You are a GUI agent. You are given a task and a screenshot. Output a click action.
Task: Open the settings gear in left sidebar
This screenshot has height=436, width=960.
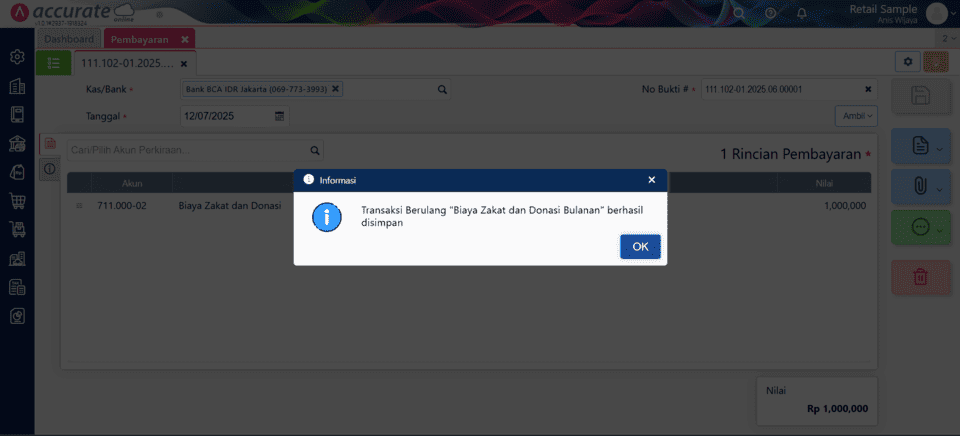click(17, 57)
